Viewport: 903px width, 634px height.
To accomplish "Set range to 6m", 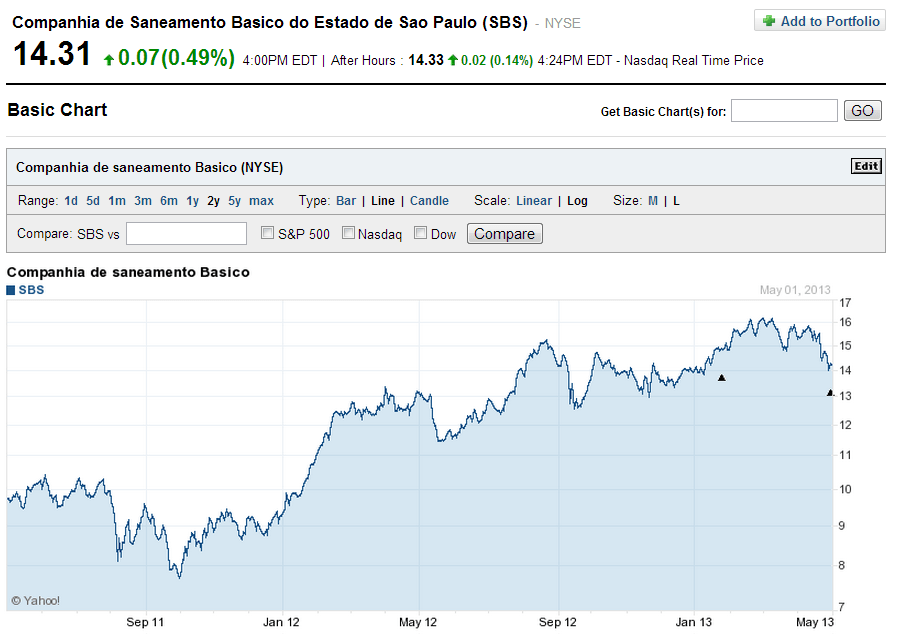I will point(169,201).
